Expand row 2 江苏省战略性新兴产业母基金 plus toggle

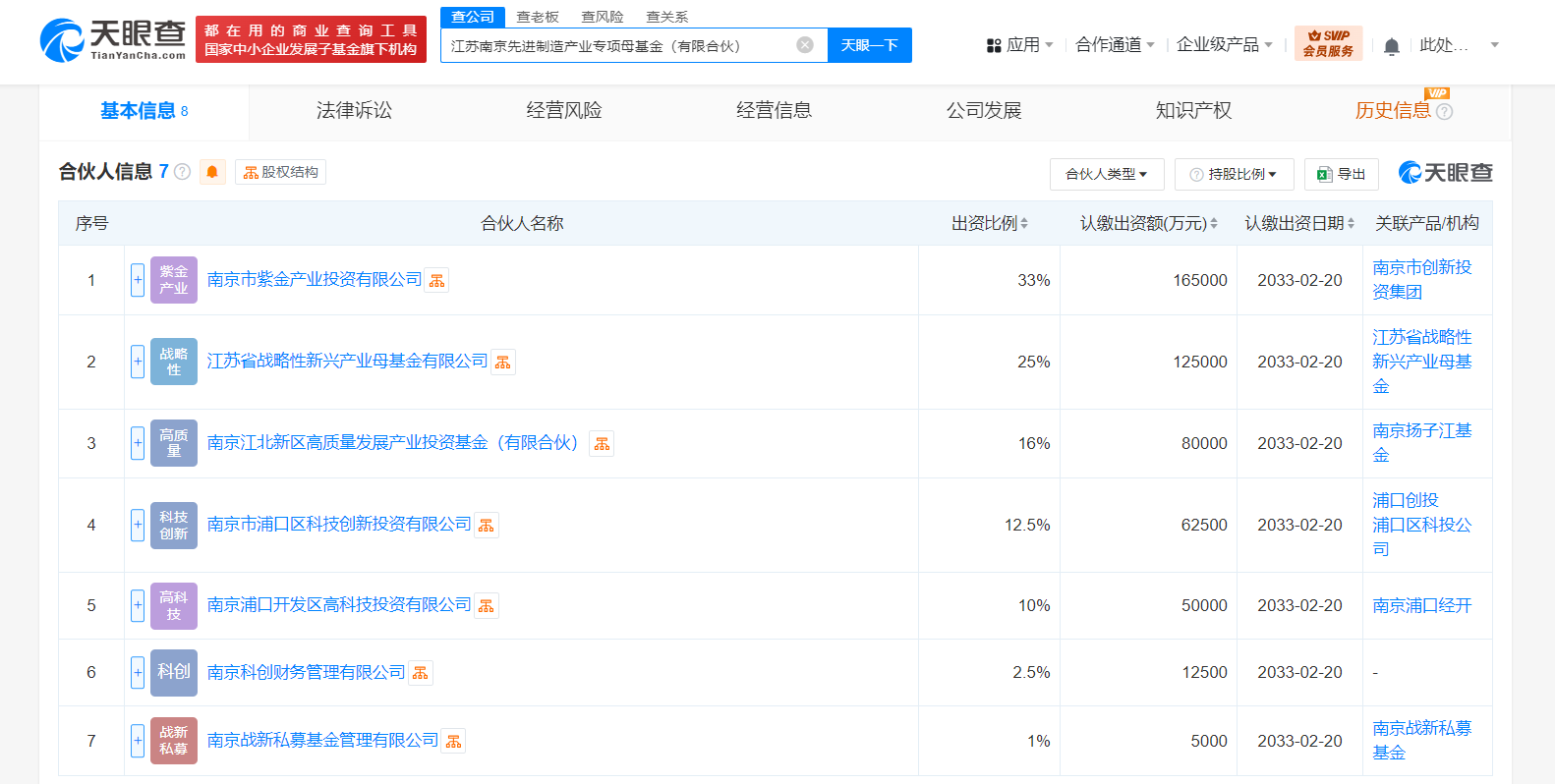[138, 362]
